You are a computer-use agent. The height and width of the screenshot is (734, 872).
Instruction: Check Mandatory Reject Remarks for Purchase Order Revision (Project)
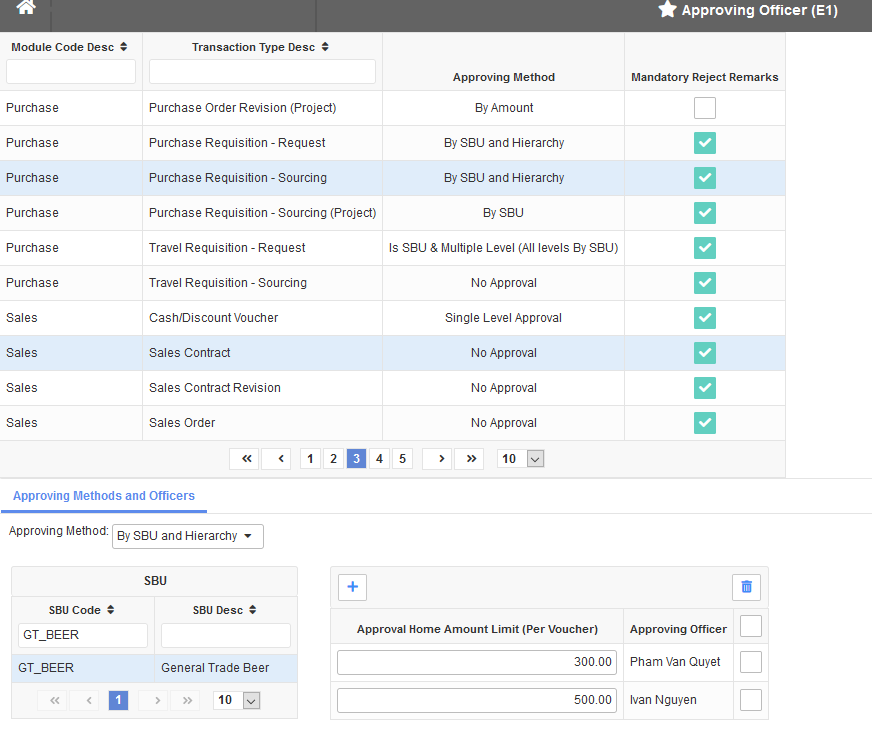click(704, 107)
